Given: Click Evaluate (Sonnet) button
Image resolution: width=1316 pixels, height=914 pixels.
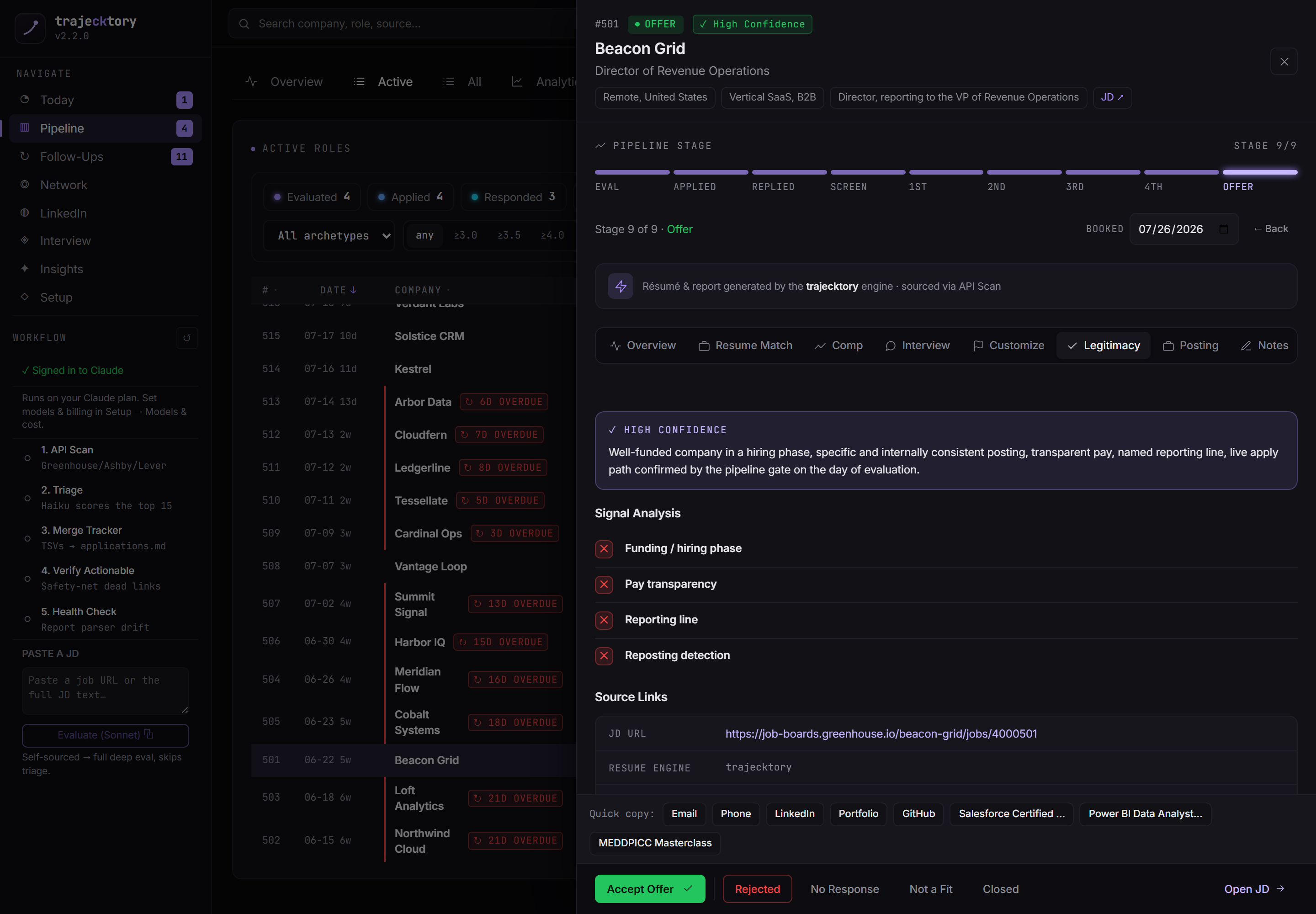Looking at the screenshot, I should pyautogui.click(x=106, y=735).
